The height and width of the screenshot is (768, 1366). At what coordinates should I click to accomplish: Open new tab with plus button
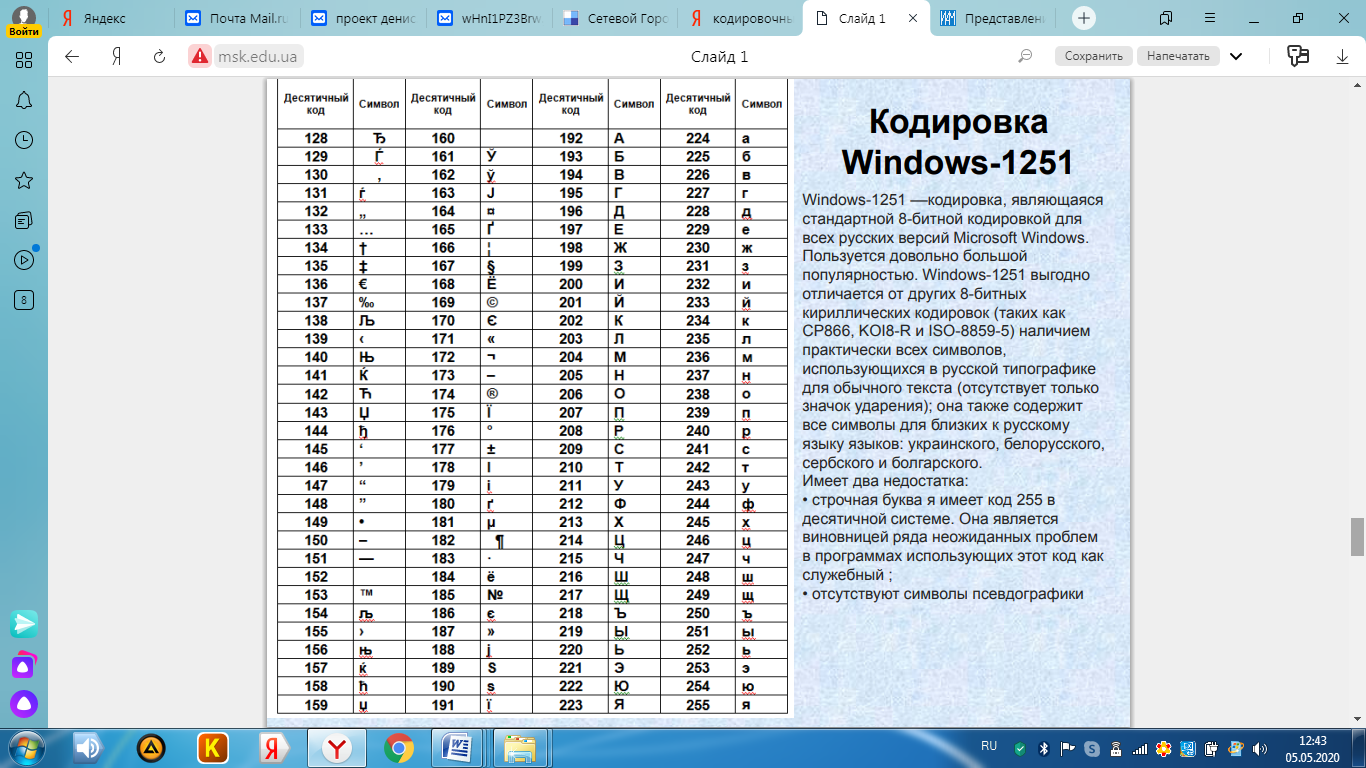tap(1085, 18)
